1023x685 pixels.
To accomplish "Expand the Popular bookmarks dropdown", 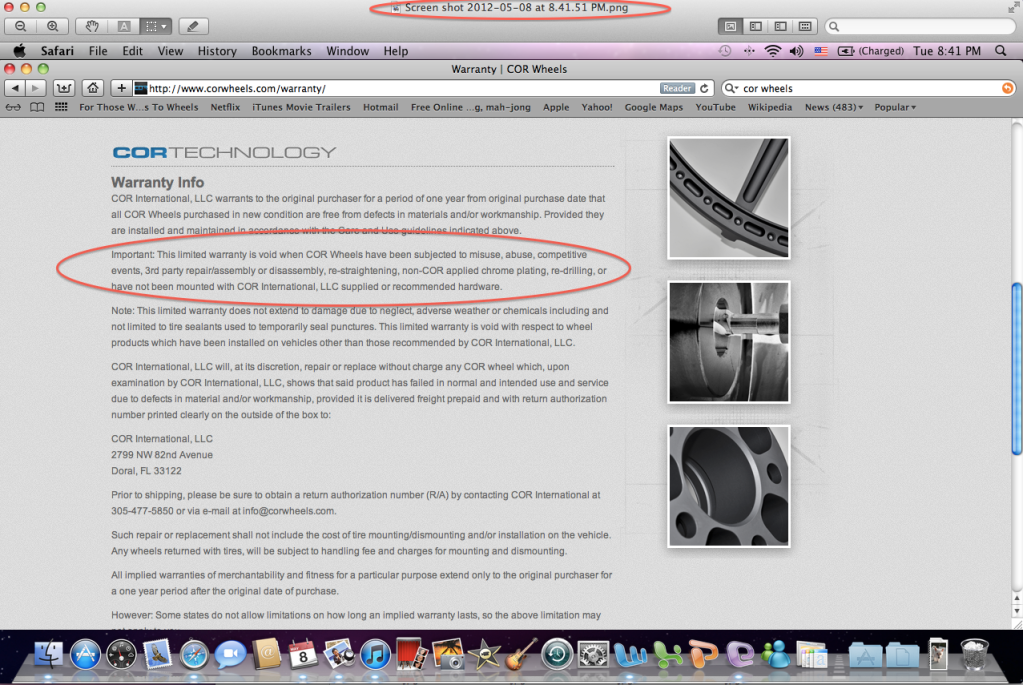I will point(895,107).
